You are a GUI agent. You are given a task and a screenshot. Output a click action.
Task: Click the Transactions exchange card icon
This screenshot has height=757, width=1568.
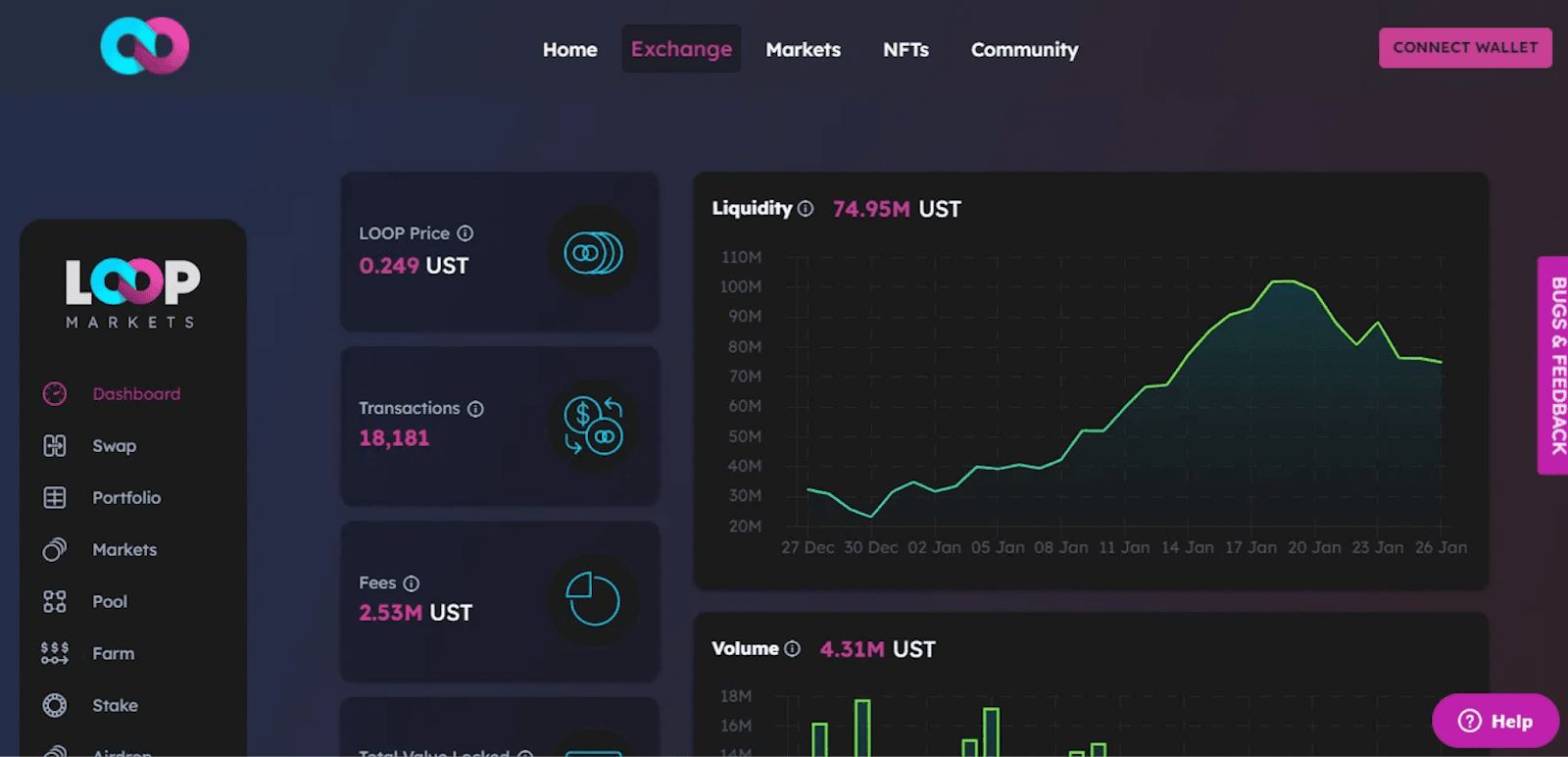click(x=593, y=427)
